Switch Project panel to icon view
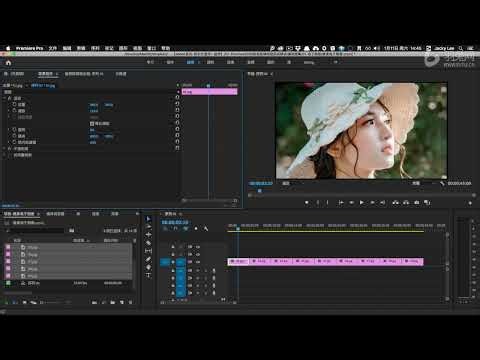This screenshot has width=480, height=360. click(25, 303)
